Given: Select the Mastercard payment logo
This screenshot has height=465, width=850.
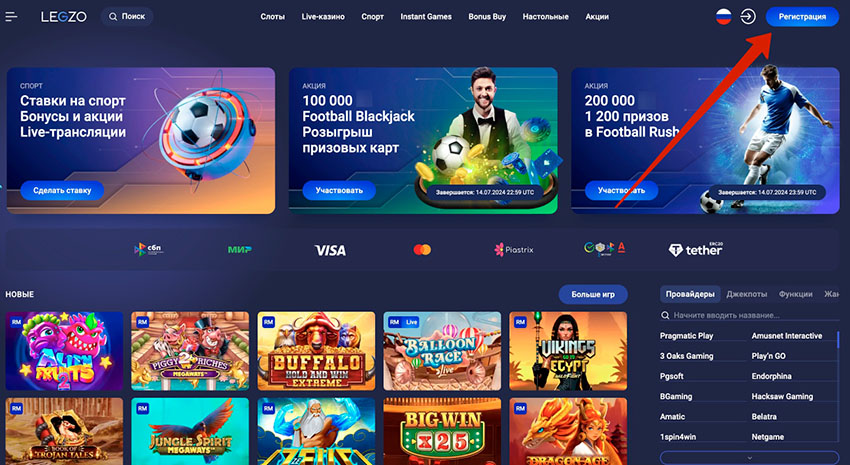Looking at the screenshot, I should 422,249.
